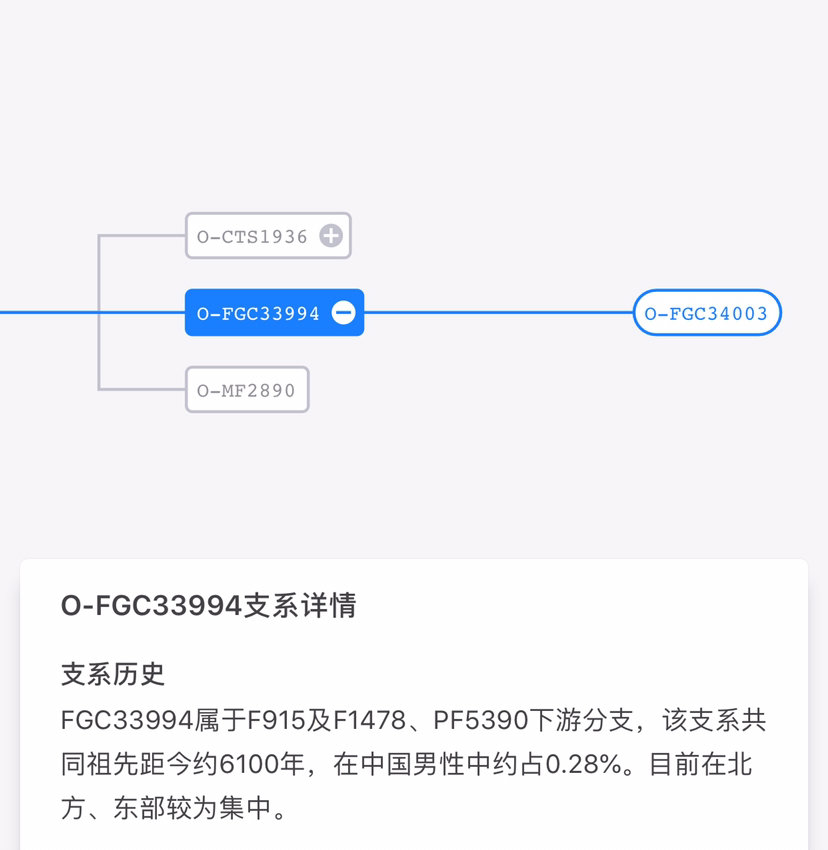
Task: Click the blue line toward O-FGC34003
Action: coord(498,313)
